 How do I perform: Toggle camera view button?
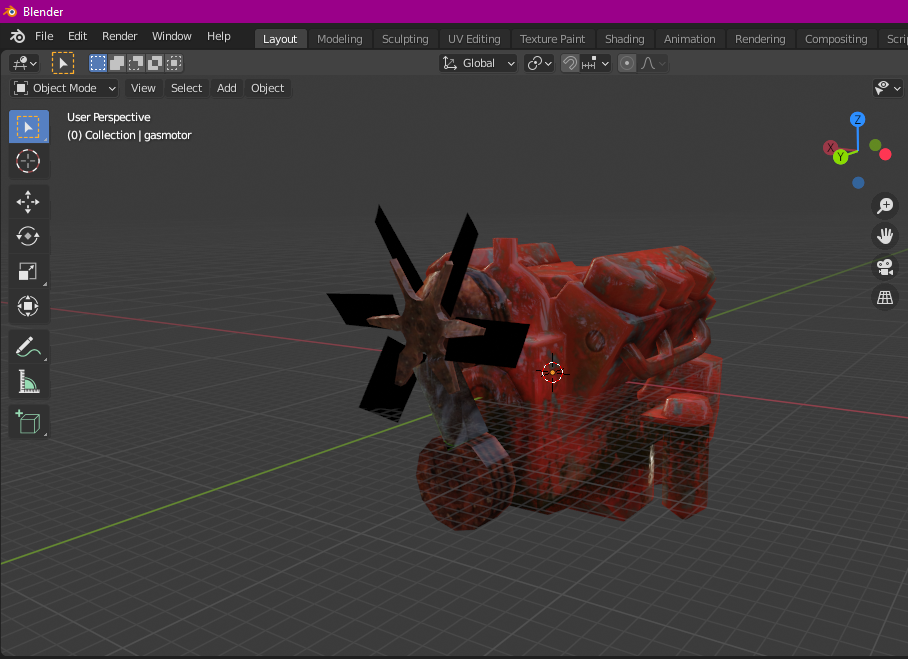[x=885, y=267]
